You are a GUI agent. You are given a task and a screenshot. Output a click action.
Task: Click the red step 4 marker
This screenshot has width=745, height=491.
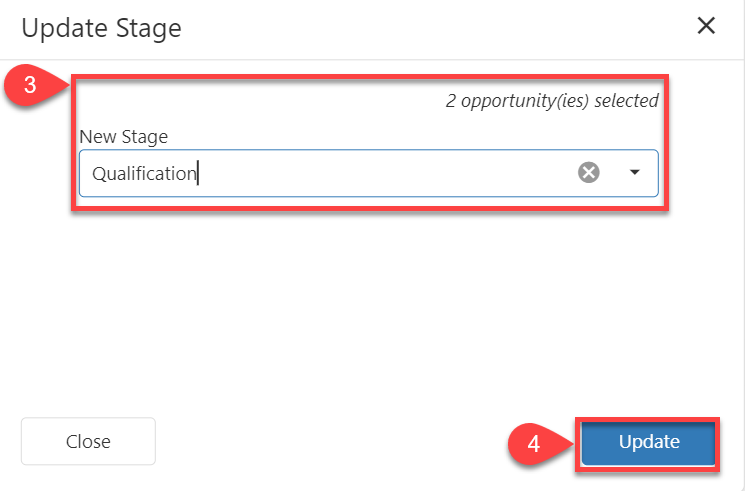(536, 443)
